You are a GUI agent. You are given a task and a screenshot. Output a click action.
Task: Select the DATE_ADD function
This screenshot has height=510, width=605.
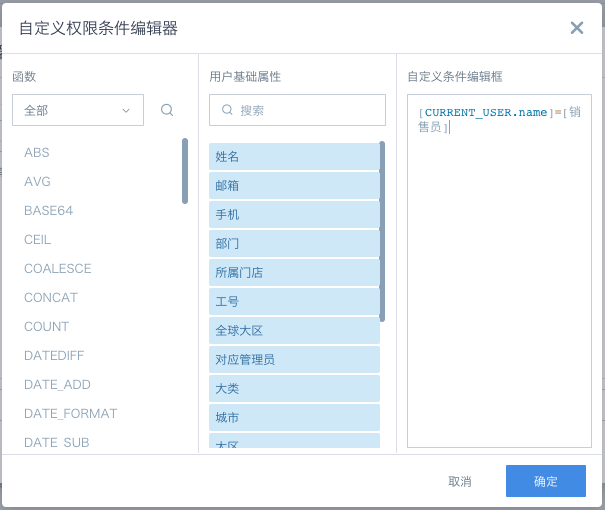[x=57, y=385]
